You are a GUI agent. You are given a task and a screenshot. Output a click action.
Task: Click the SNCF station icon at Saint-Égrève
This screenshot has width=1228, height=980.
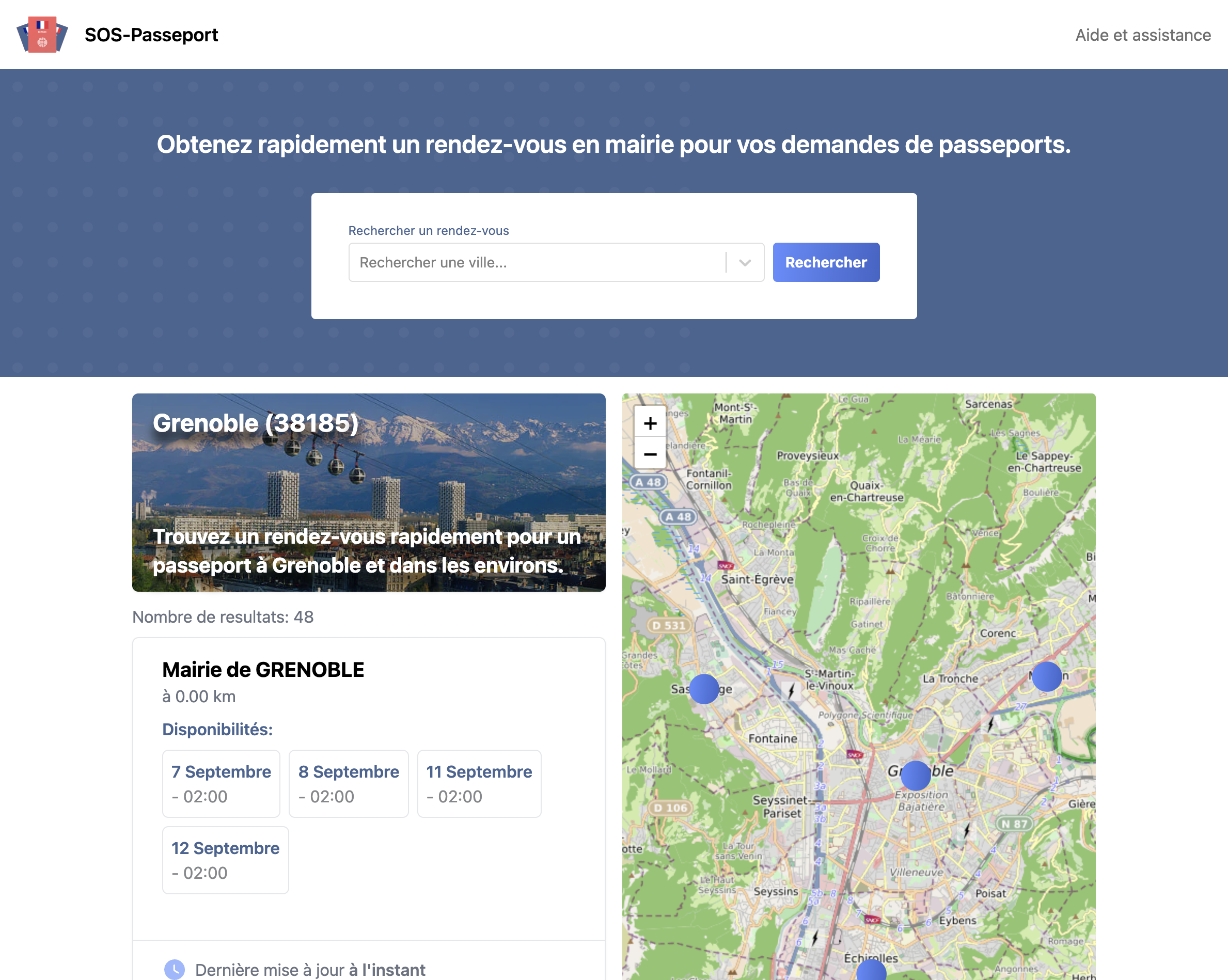[725, 565]
